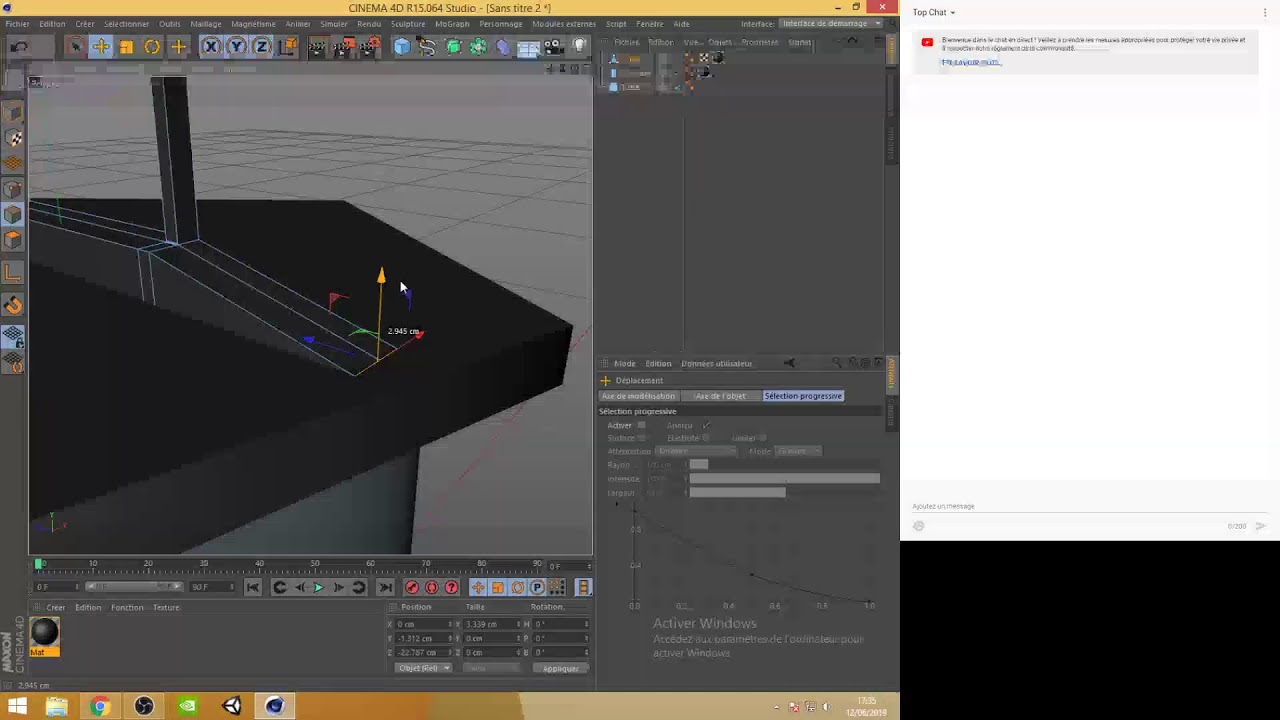
Task: Click the size X field 3.339 cm
Action: tap(492, 624)
